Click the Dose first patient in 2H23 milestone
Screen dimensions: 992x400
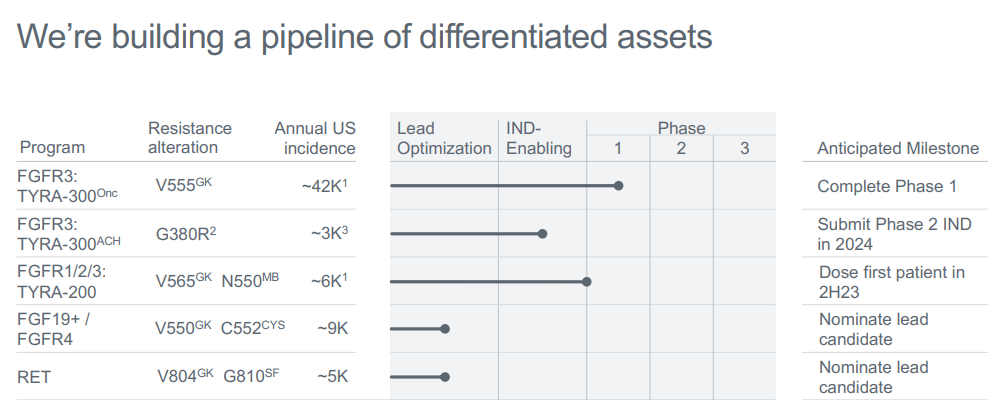click(x=891, y=282)
